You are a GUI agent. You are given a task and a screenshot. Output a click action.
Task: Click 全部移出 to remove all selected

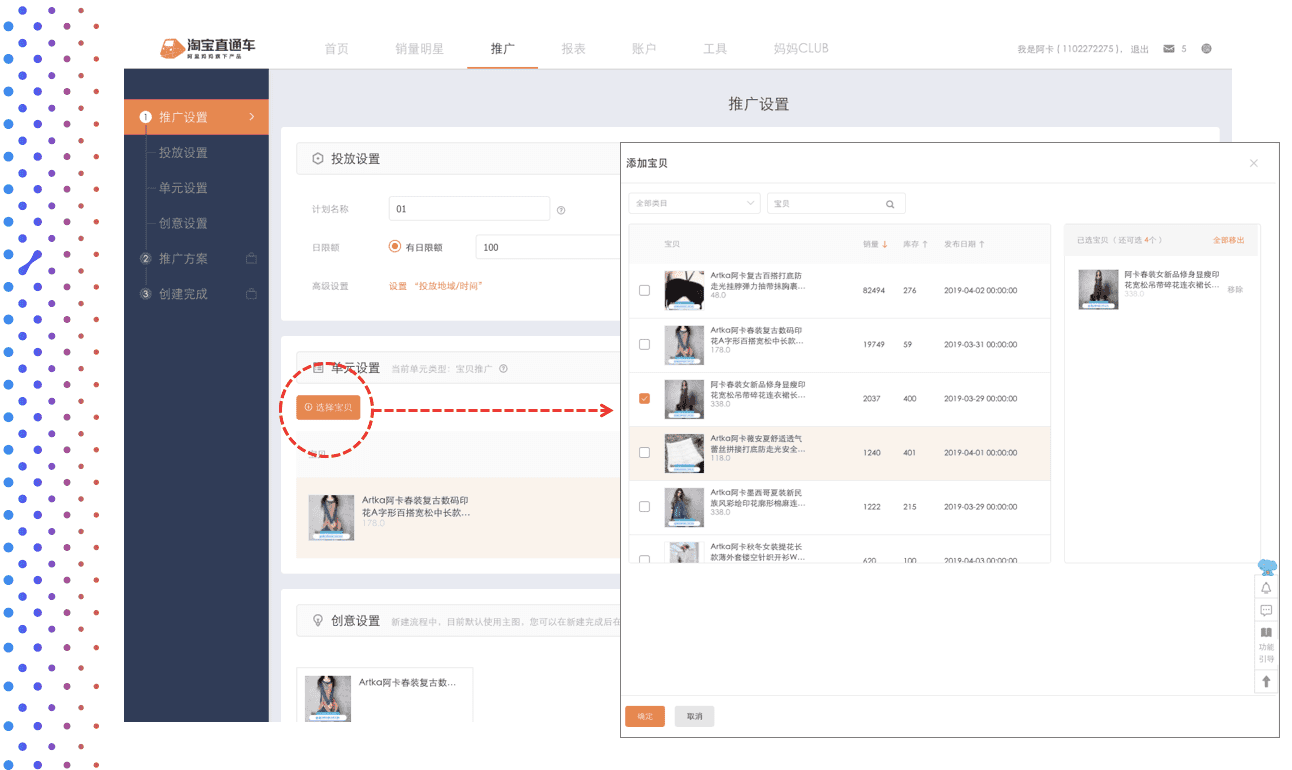point(1229,240)
